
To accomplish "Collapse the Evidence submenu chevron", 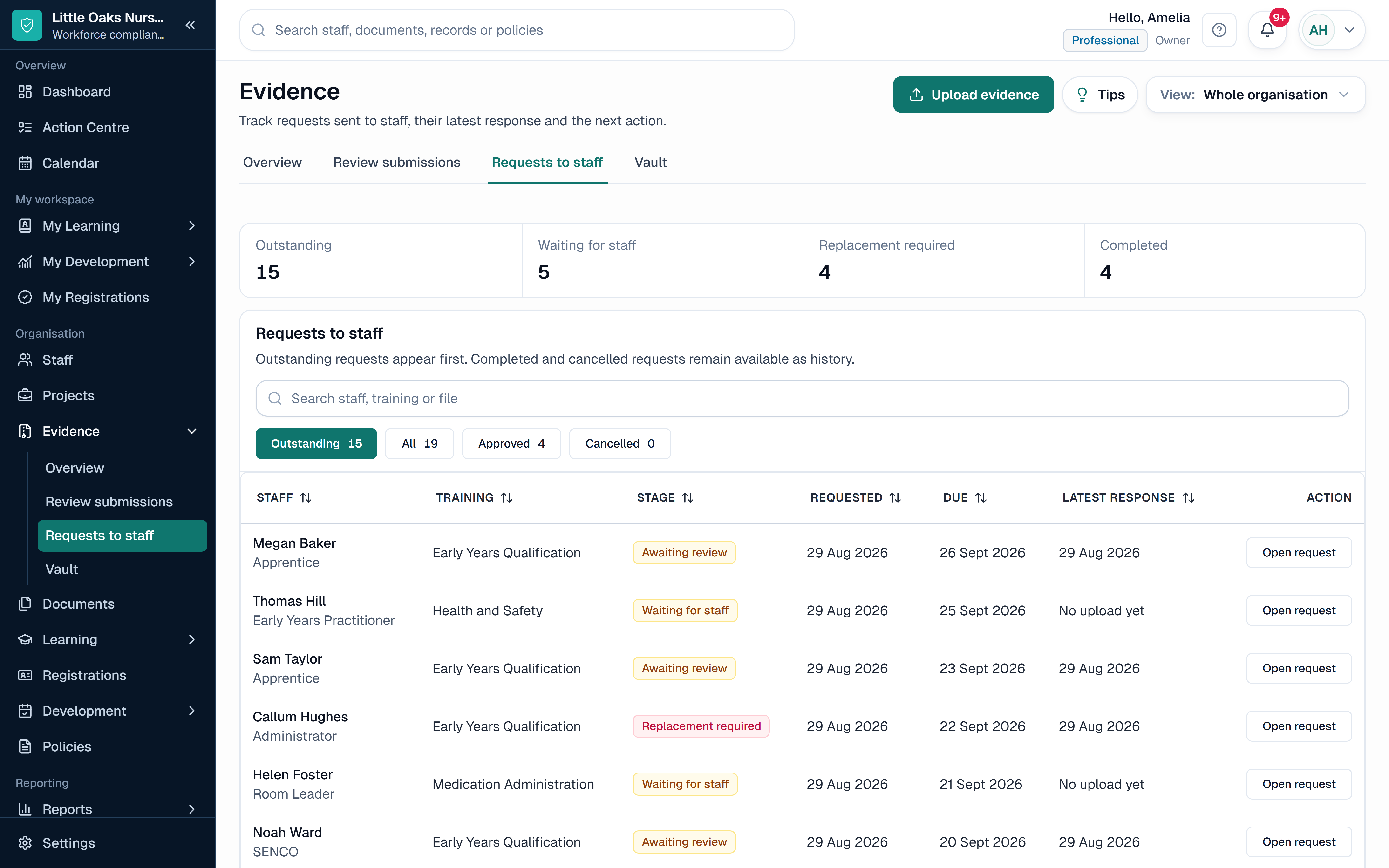I will tap(192, 431).
